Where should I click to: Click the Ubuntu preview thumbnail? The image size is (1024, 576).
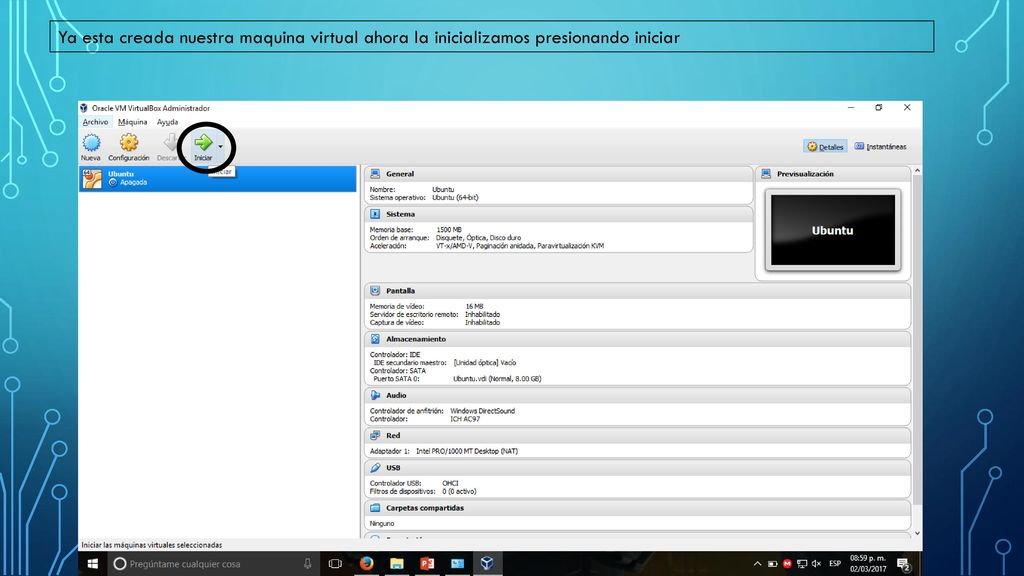[833, 230]
